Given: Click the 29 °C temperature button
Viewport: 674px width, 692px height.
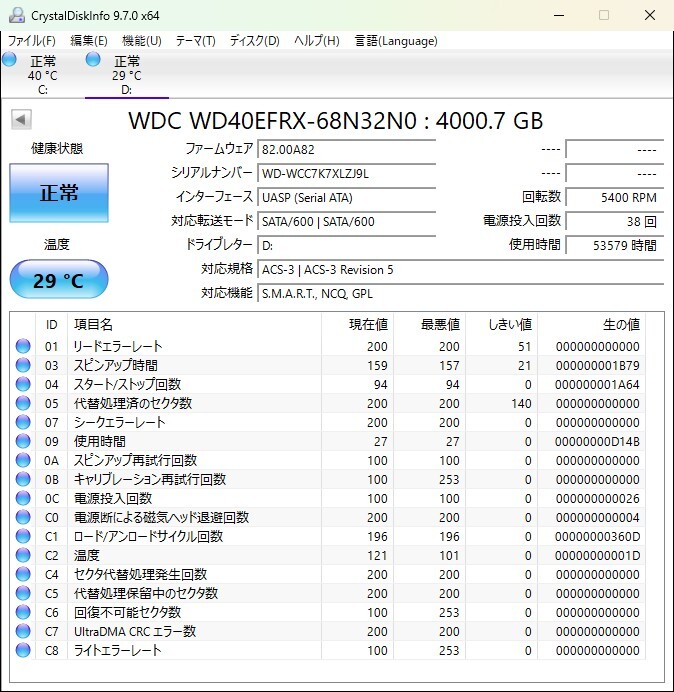Looking at the screenshot, I should [59, 280].
